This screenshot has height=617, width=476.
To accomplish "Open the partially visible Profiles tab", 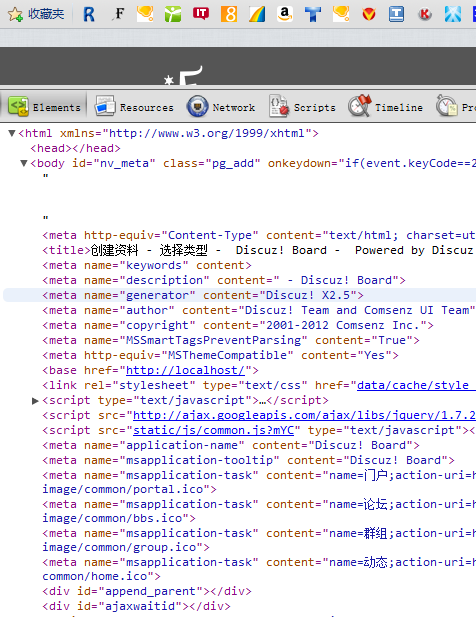I will (x=456, y=107).
